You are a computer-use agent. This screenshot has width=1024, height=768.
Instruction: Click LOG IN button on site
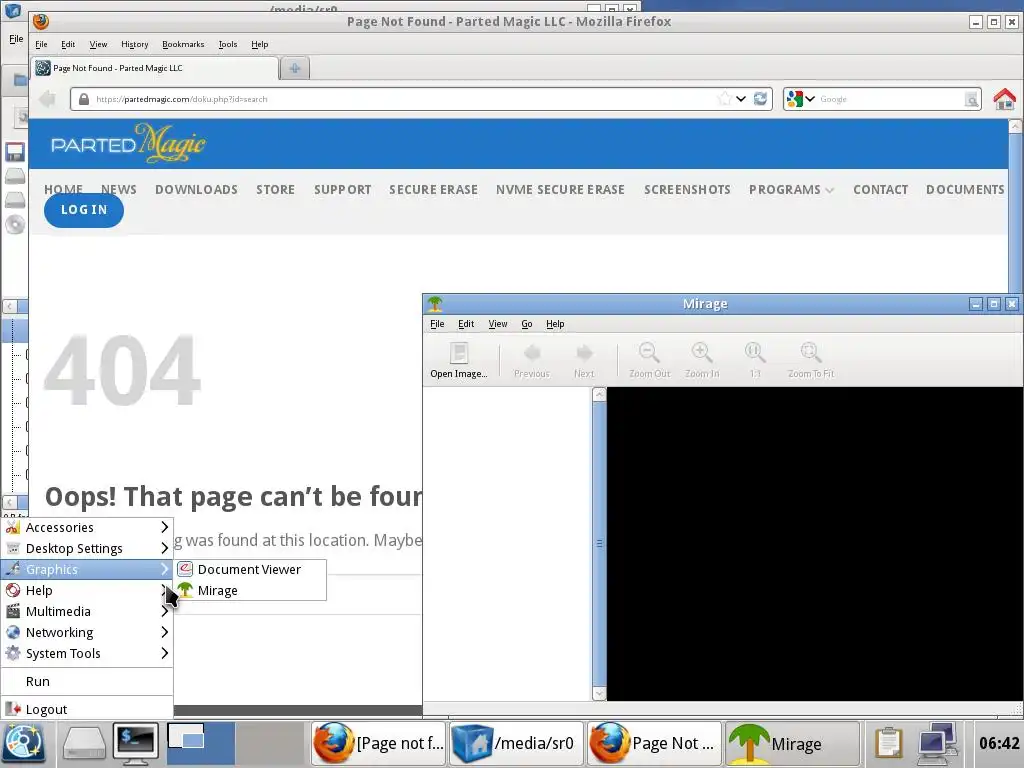click(84, 210)
